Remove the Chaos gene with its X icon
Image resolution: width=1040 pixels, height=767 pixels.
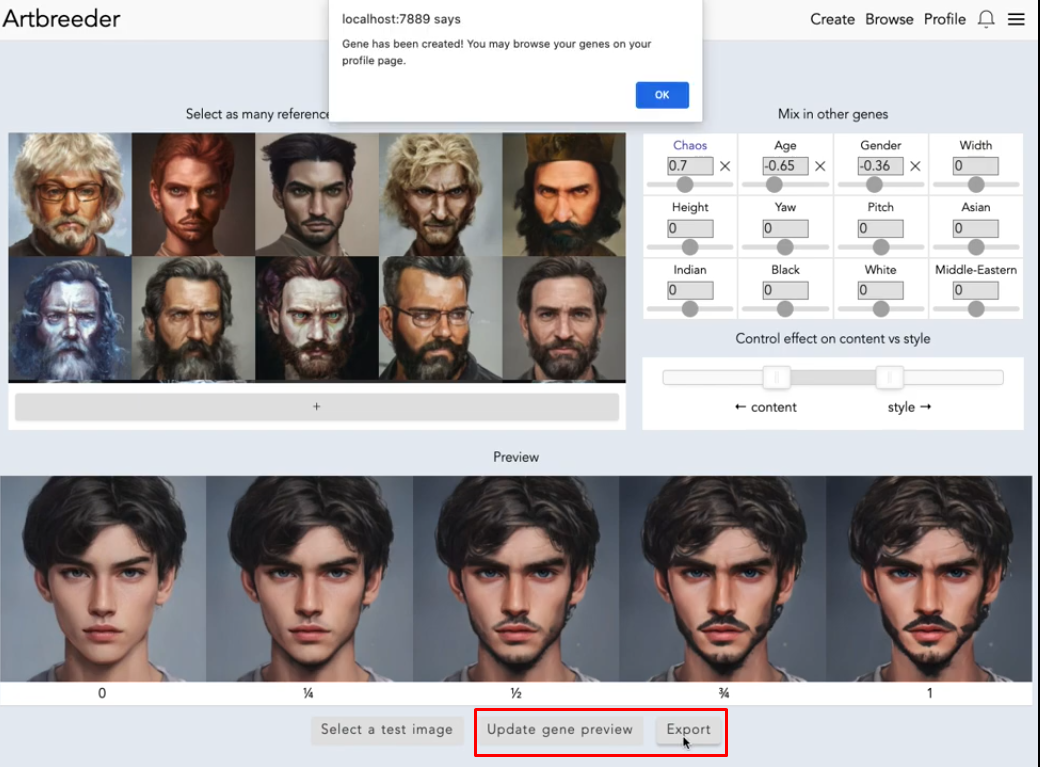(725, 165)
